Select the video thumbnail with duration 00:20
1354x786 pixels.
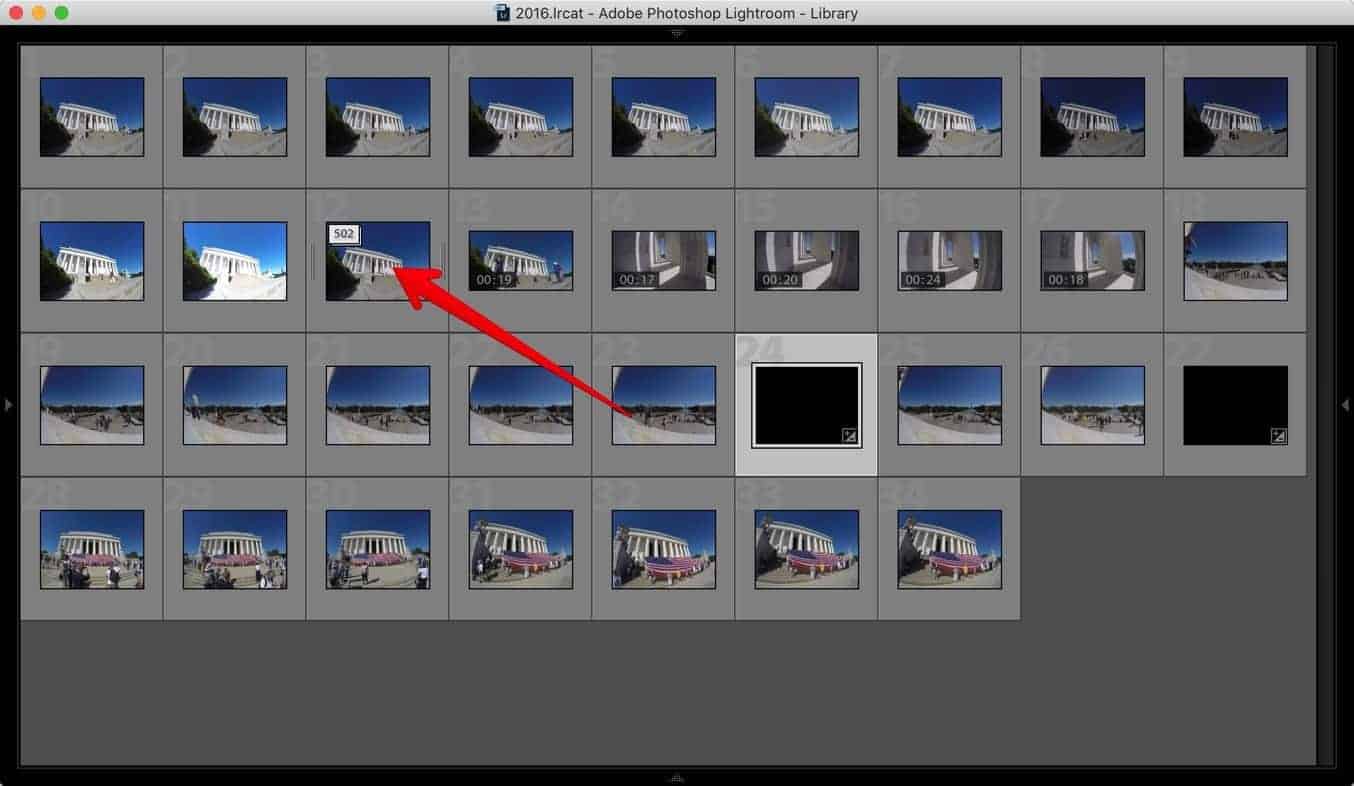807,261
